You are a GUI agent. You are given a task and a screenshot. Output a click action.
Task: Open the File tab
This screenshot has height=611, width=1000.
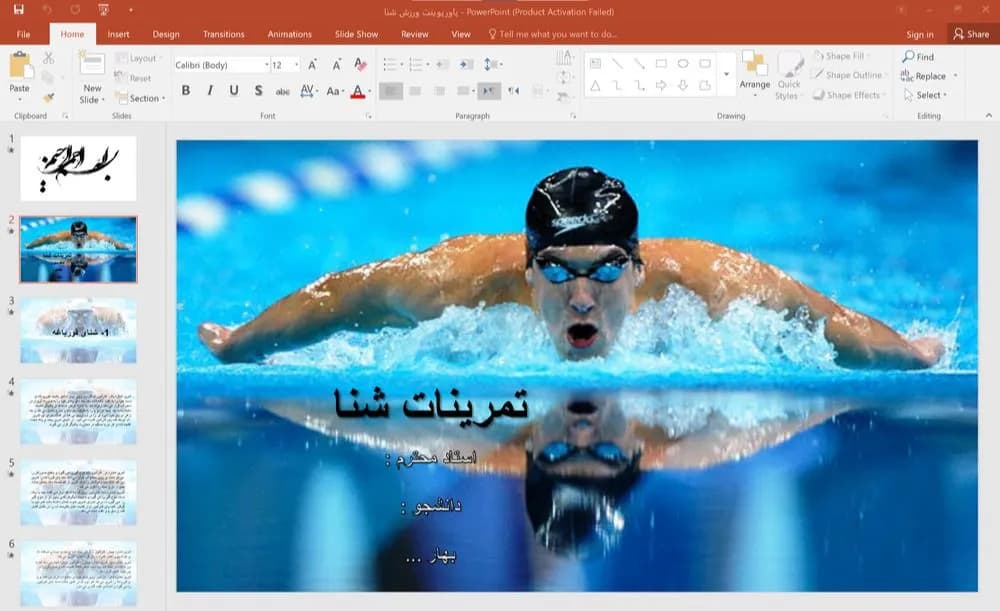tap(24, 34)
